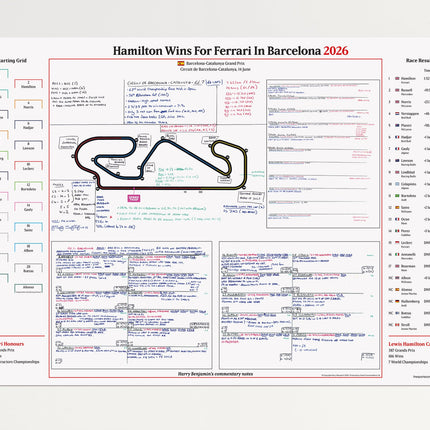Click the pink start marker below the circuit

pyautogui.click(x=134, y=198)
